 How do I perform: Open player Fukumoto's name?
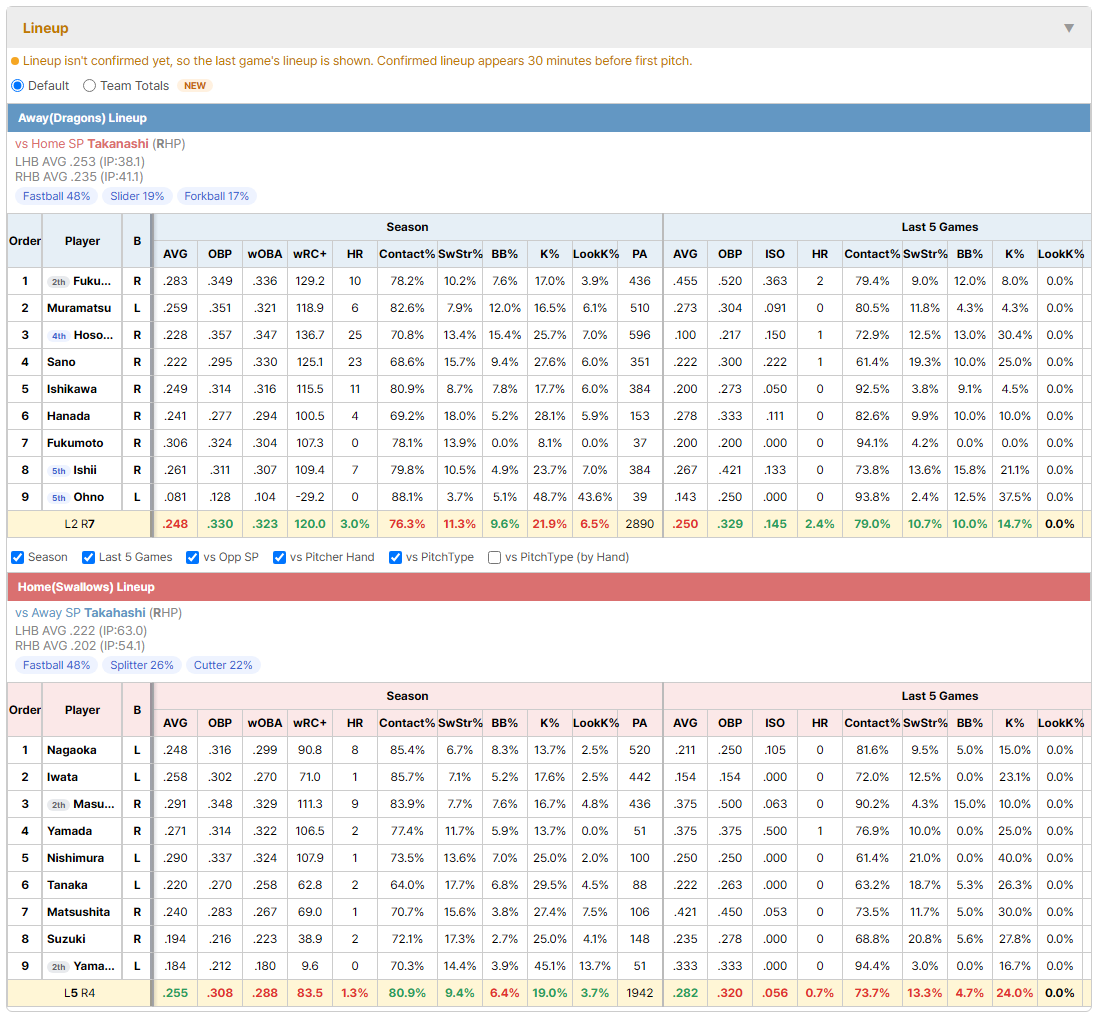tap(75, 443)
